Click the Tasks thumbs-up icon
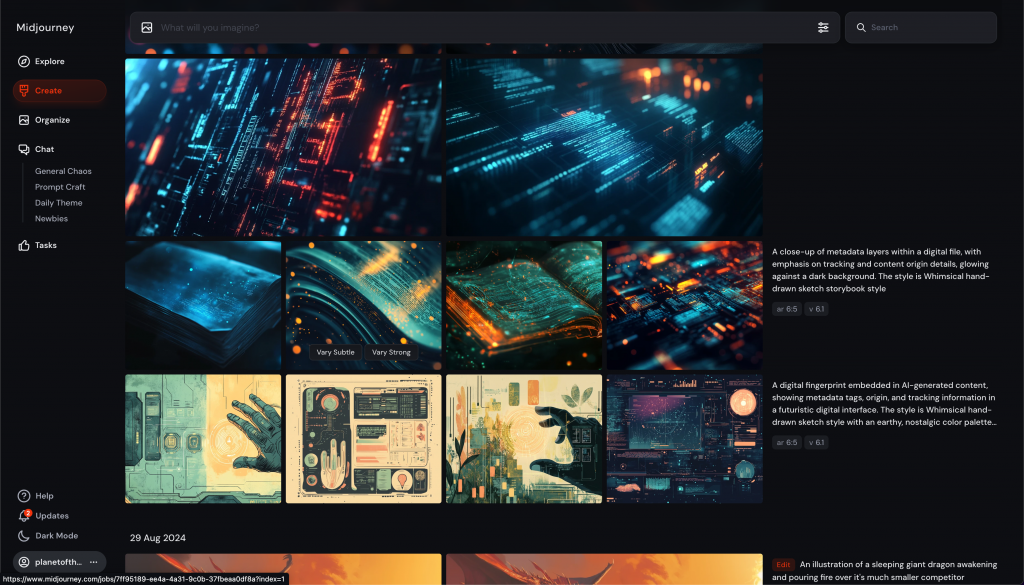The width and height of the screenshot is (1024, 585). tap(24, 245)
